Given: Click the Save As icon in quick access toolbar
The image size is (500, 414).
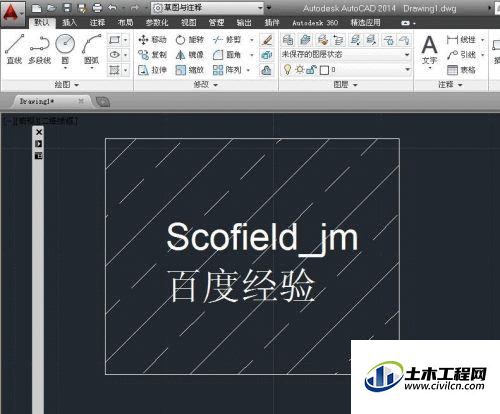Looking at the screenshot, I should (82, 8).
